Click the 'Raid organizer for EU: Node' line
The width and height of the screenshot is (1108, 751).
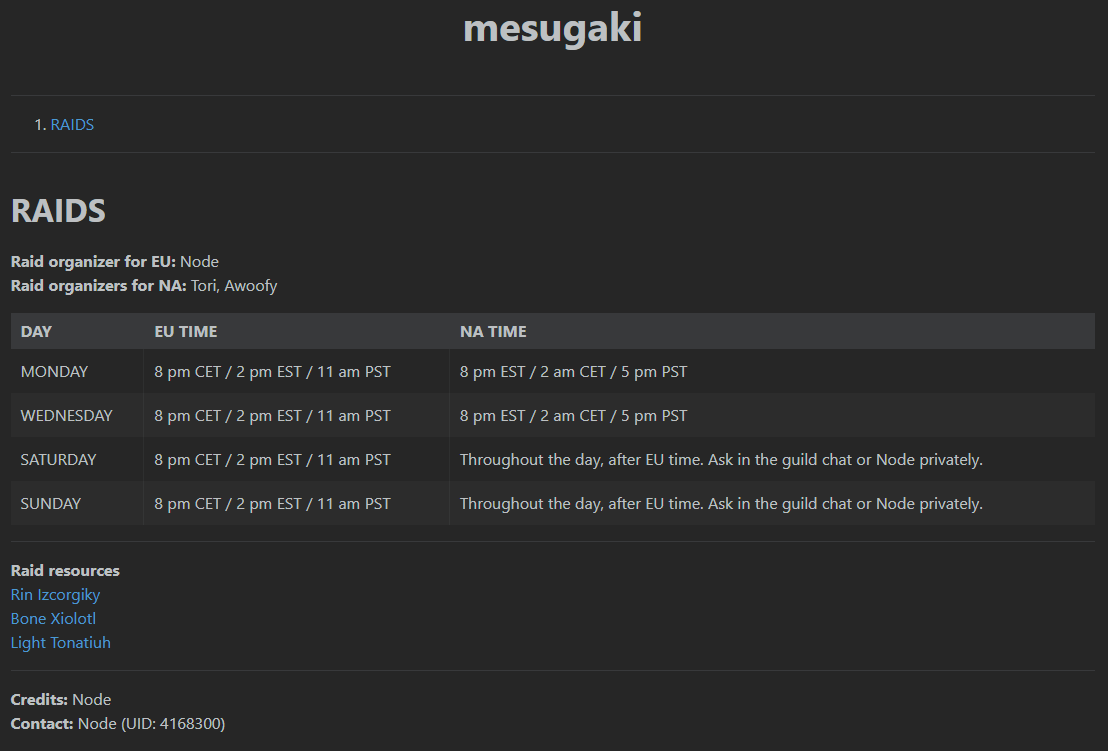pos(114,261)
